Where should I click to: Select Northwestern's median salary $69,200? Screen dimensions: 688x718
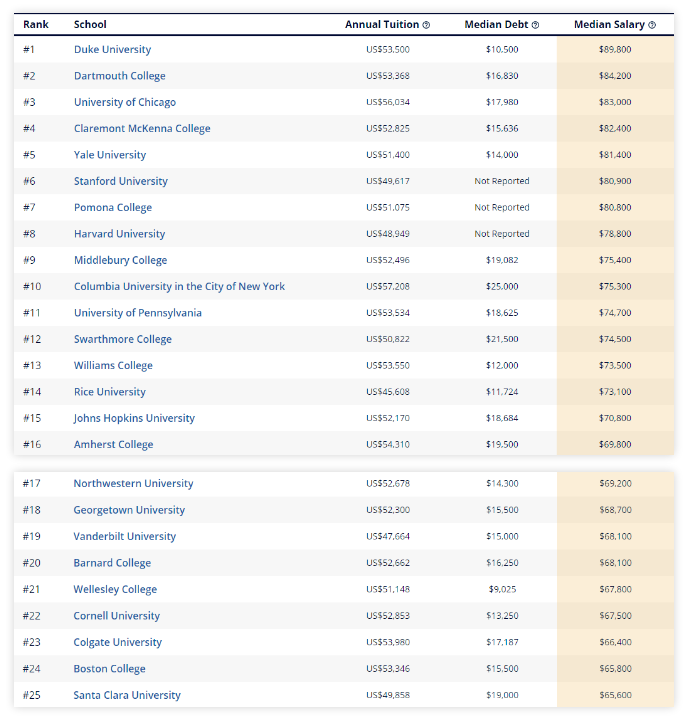[x=615, y=484]
